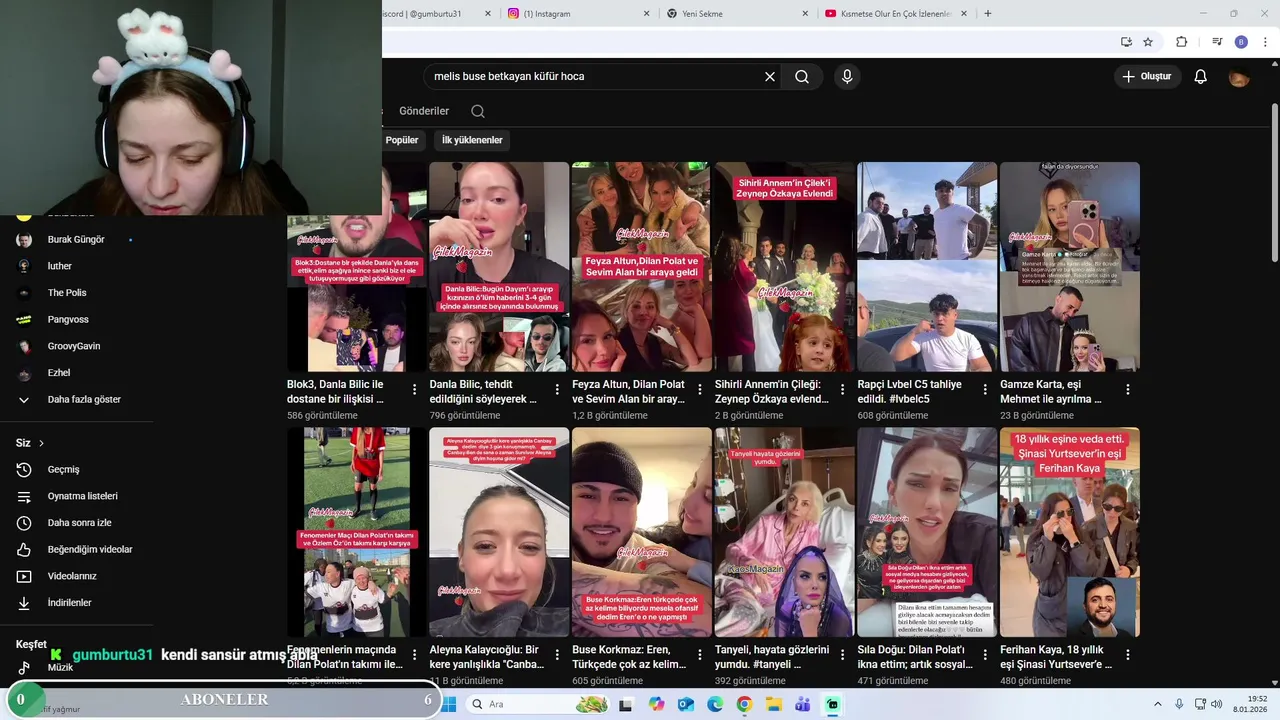Open options menu for Rapçi Lvbel C5 video
The image size is (1280, 720).
click(x=985, y=389)
